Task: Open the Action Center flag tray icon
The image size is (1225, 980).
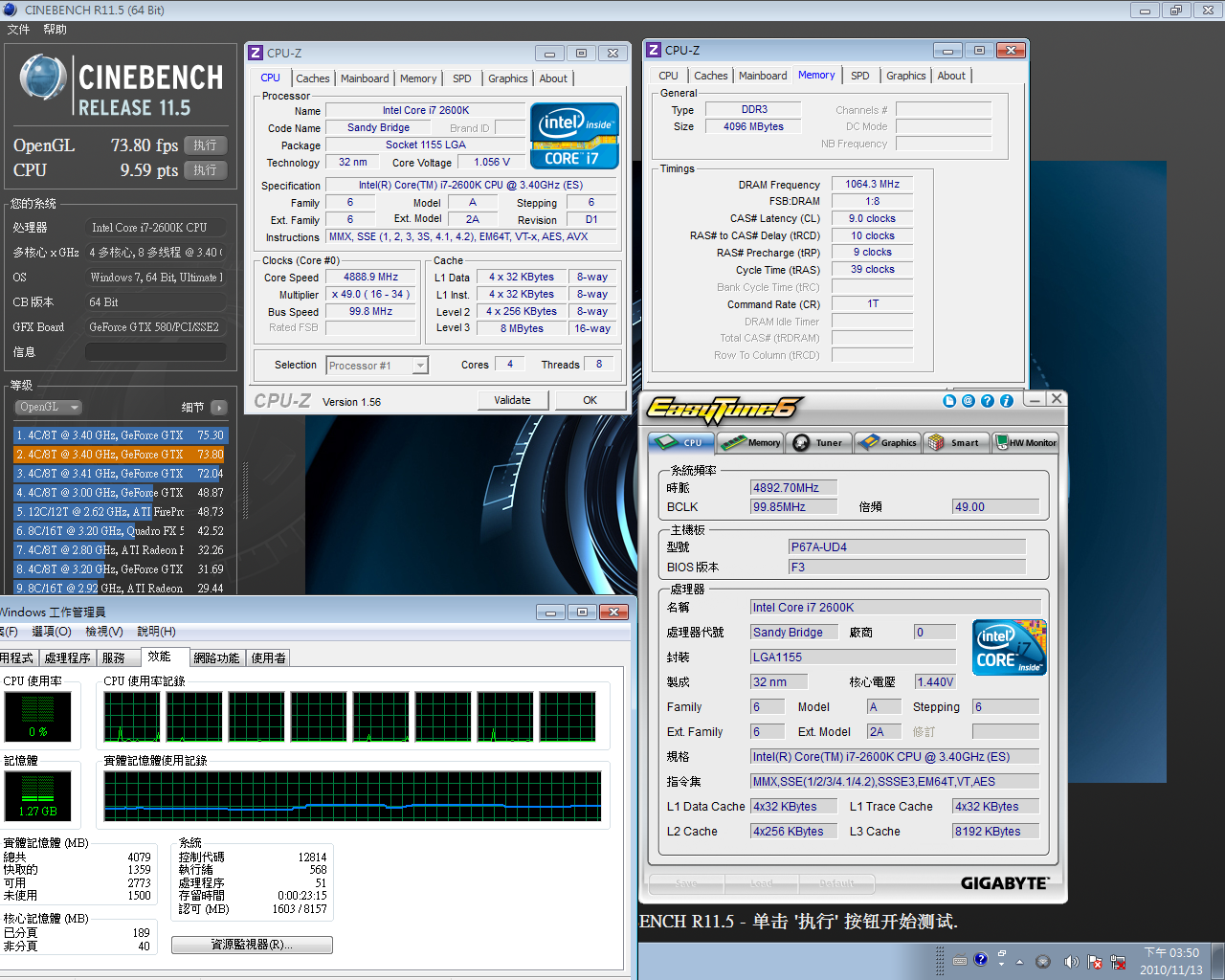Action: coord(1094,962)
